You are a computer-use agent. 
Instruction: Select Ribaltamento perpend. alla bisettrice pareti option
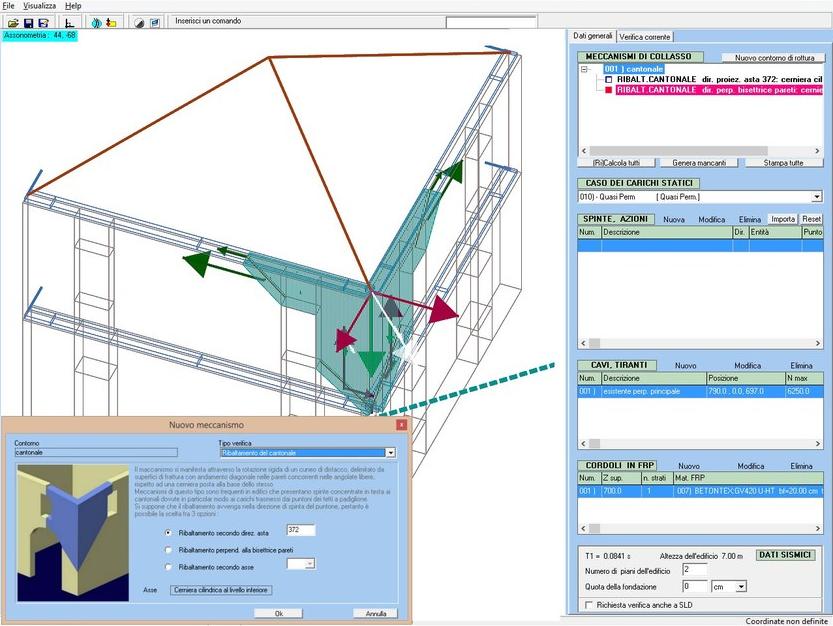point(167,550)
